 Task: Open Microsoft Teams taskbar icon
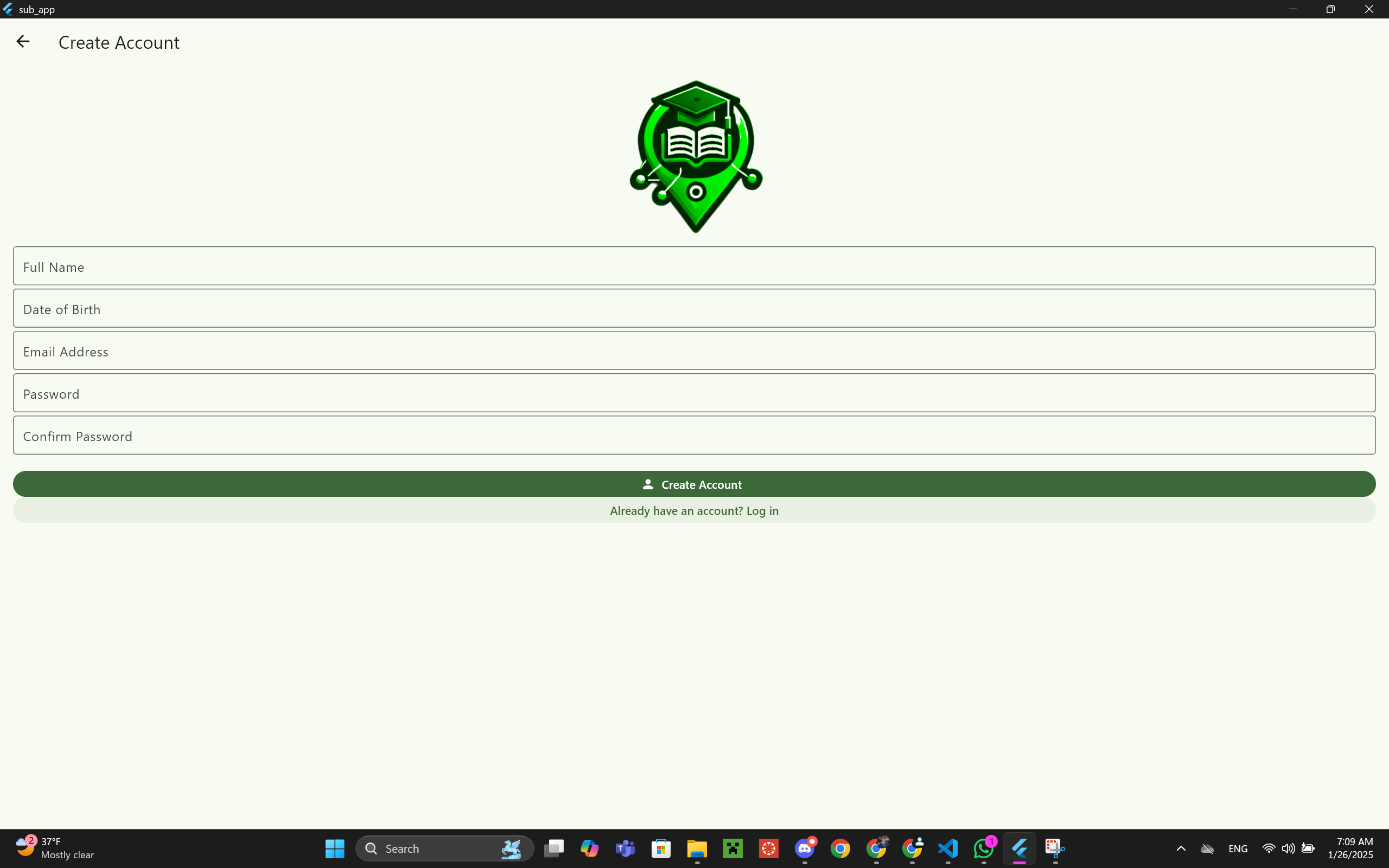(625, 848)
